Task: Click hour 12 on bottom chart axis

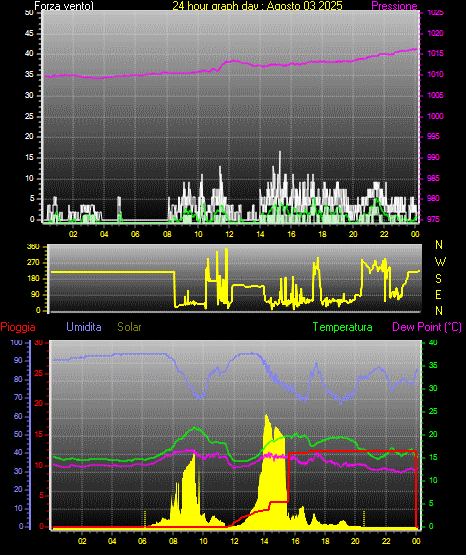Action: tap(234, 541)
